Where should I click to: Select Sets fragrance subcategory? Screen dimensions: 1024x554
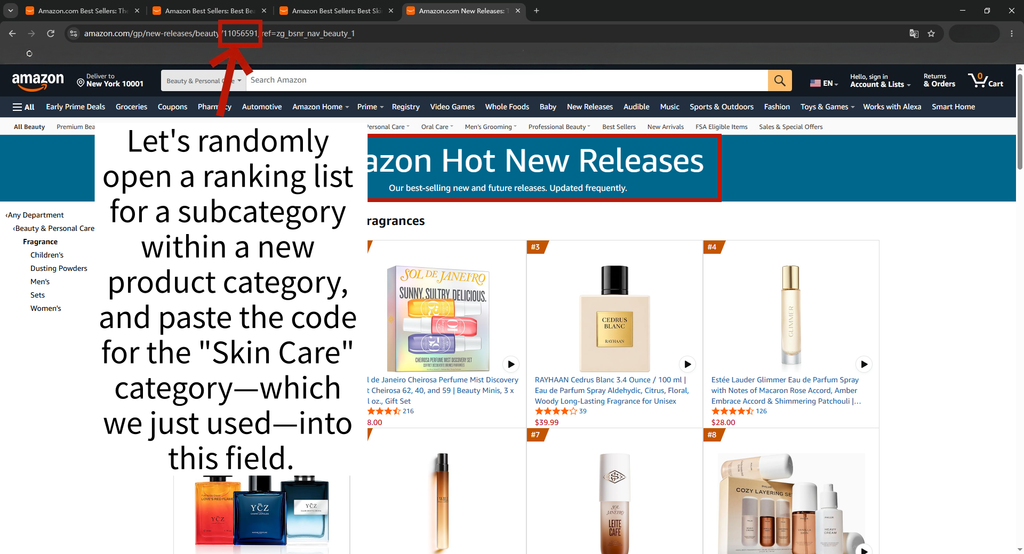(37, 295)
